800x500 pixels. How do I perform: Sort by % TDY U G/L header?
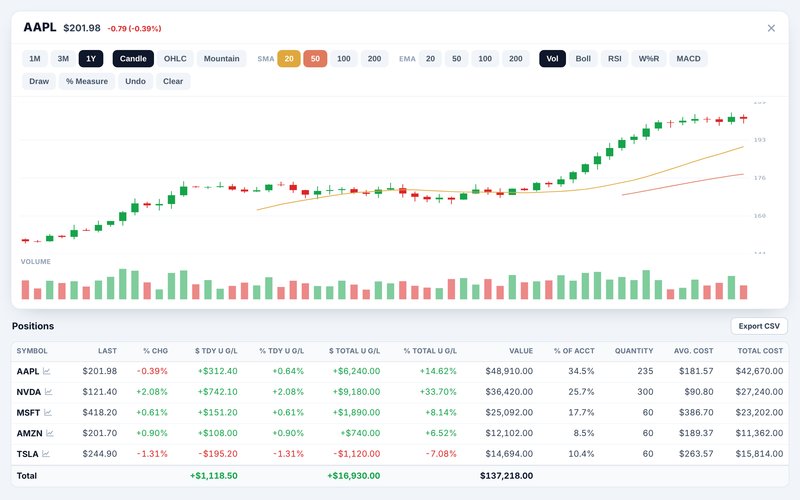click(282, 351)
